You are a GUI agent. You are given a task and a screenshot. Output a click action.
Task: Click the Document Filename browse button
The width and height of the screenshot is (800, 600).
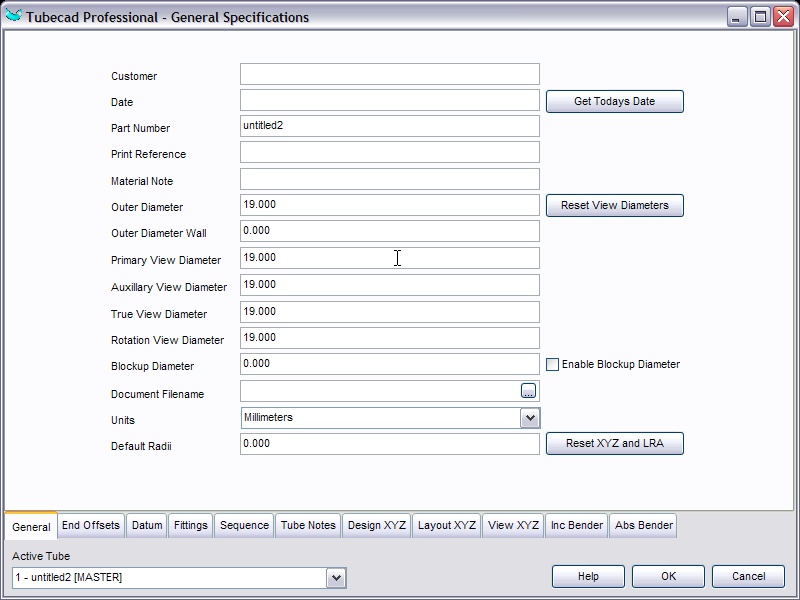[x=529, y=391]
